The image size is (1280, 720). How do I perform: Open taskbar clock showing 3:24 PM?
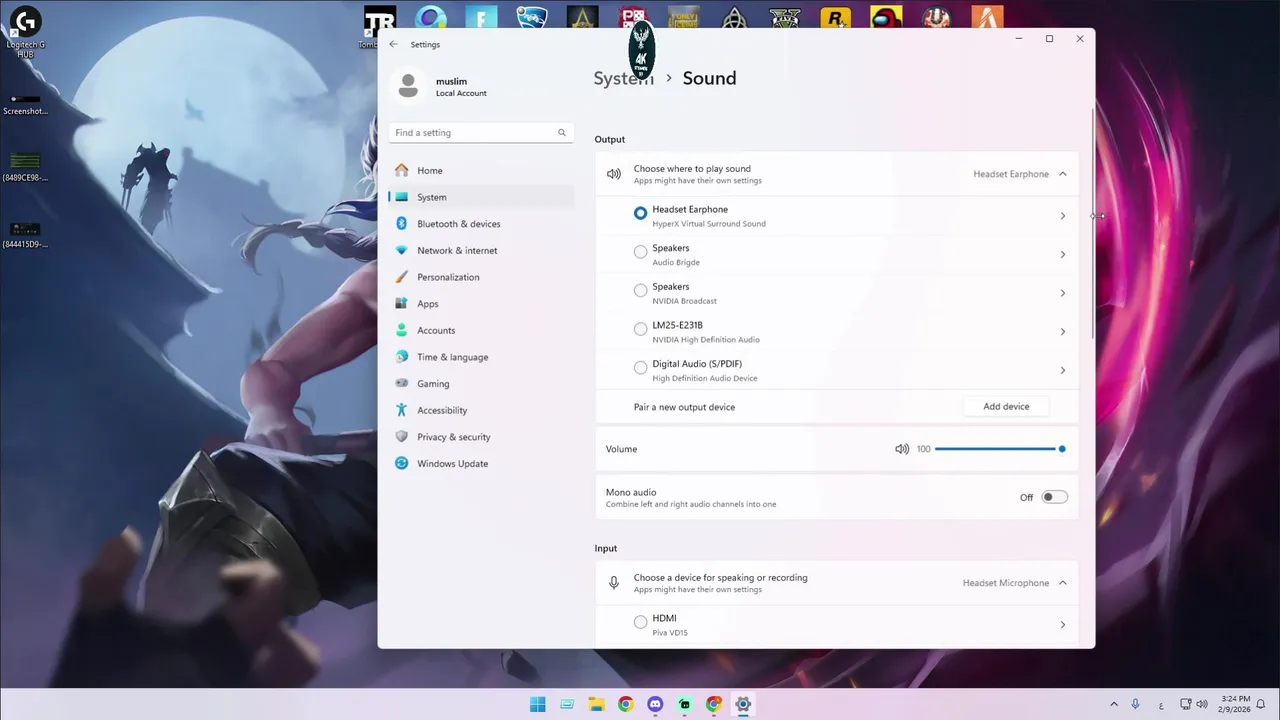tap(1235, 704)
